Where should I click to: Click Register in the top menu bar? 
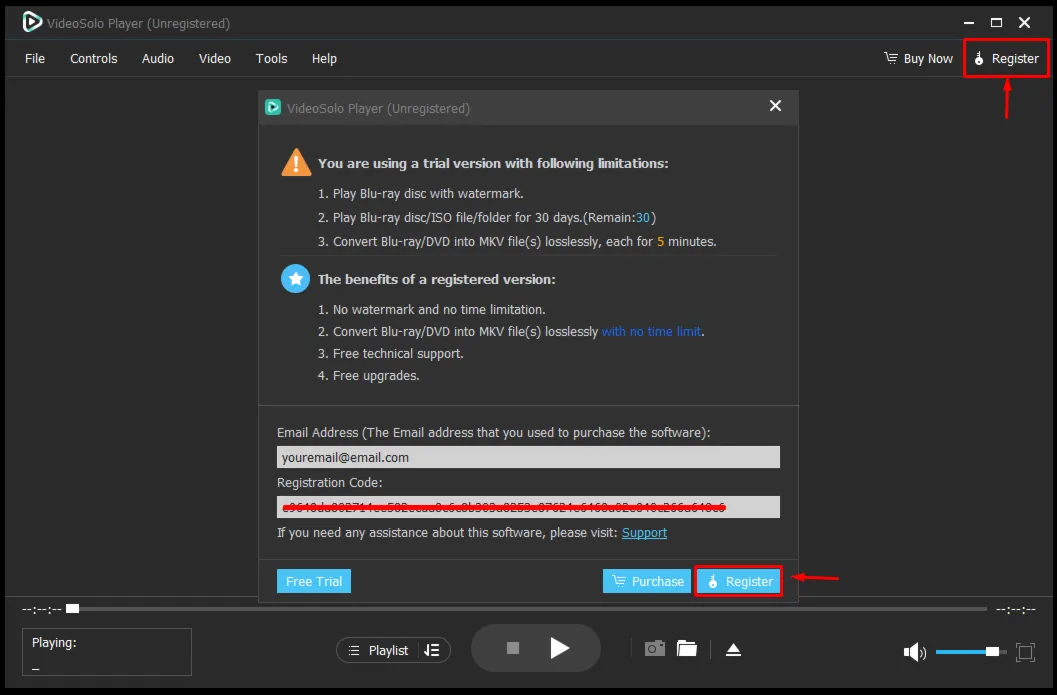click(1006, 59)
